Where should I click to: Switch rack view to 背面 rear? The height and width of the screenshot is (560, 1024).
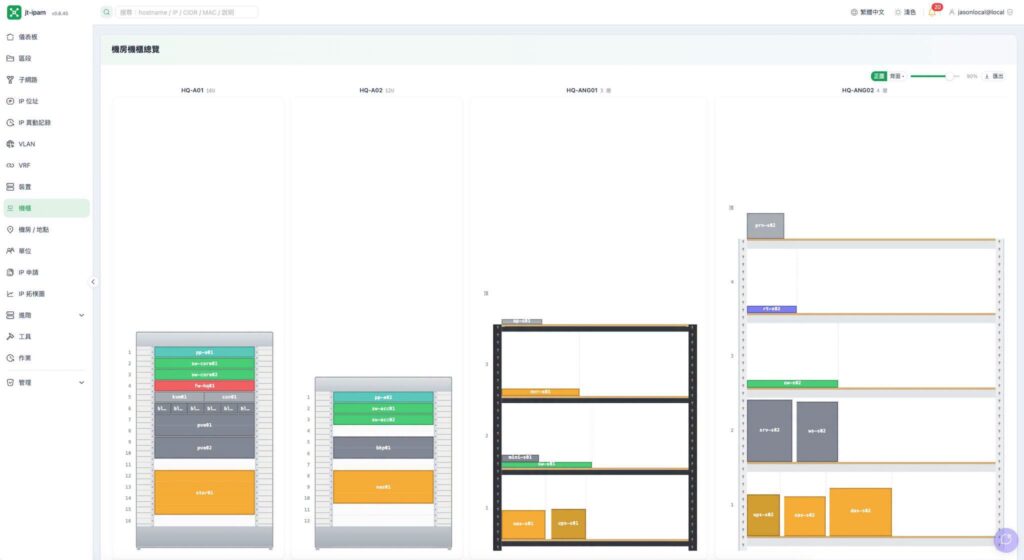point(895,76)
